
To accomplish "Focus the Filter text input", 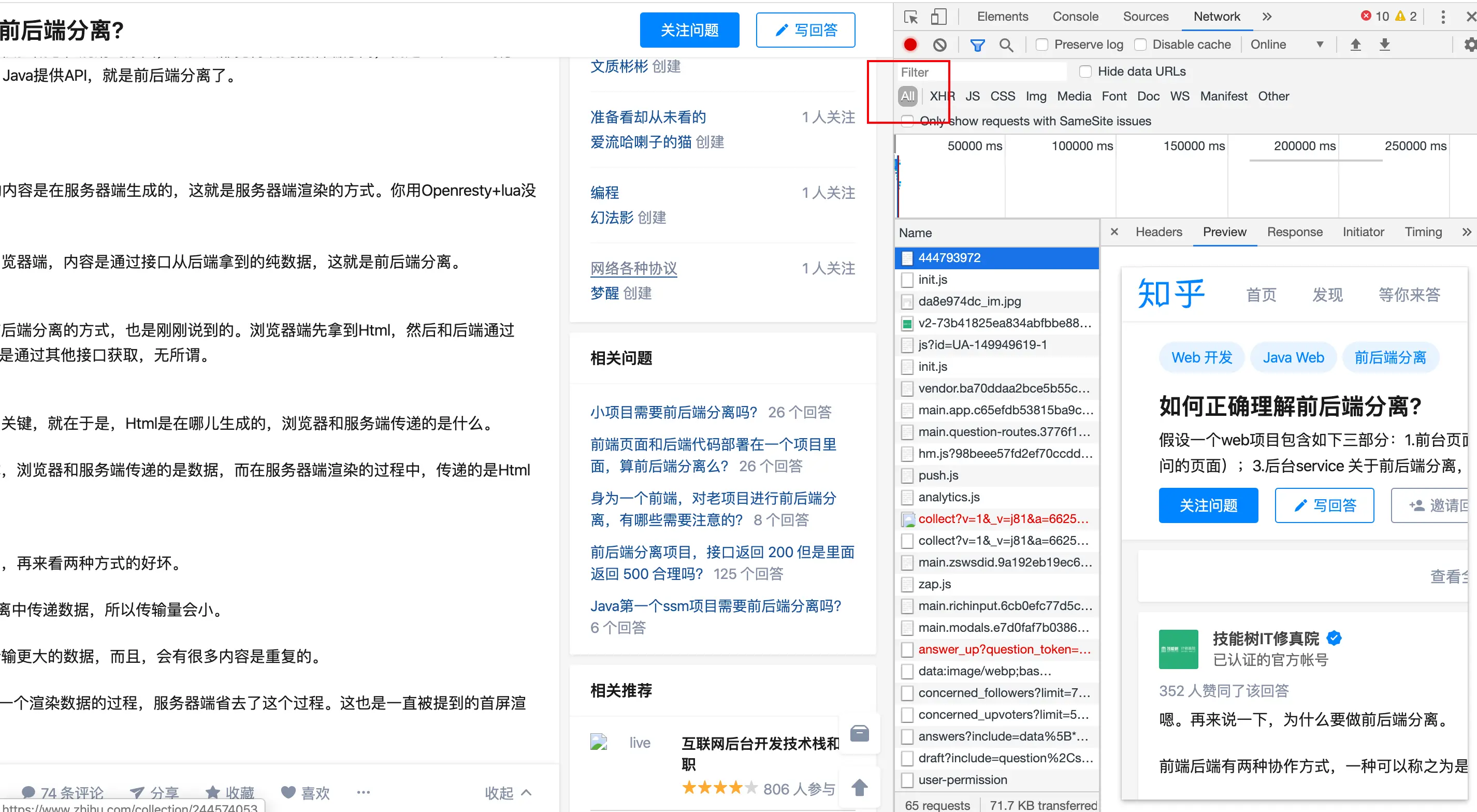I will click(980, 72).
